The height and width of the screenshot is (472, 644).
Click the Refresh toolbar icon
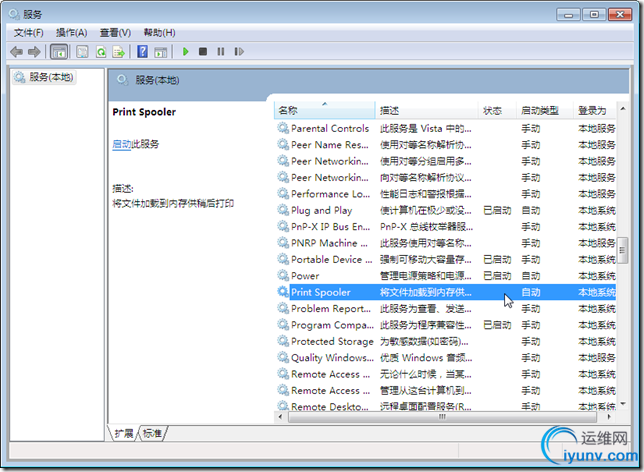[101, 52]
